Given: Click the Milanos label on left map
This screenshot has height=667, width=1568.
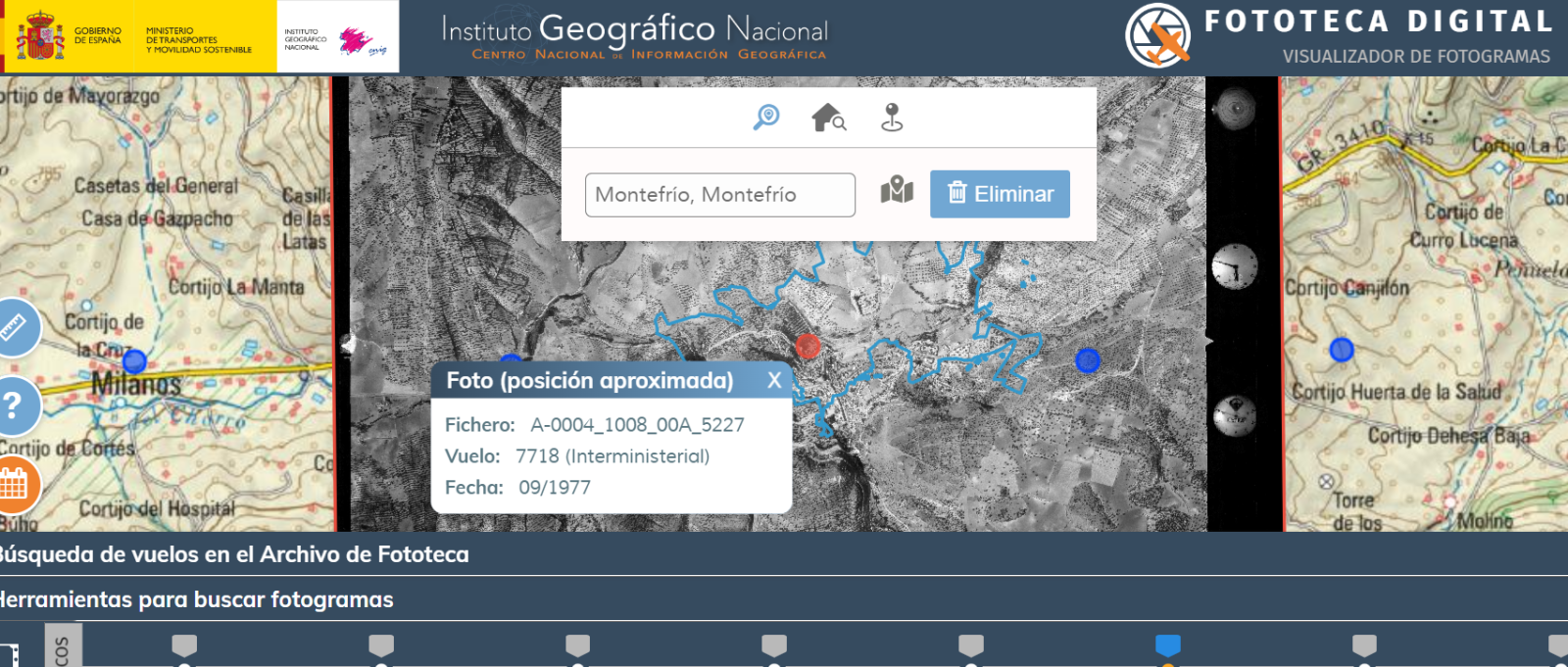Looking at the screenshot, I should (136, 384).
